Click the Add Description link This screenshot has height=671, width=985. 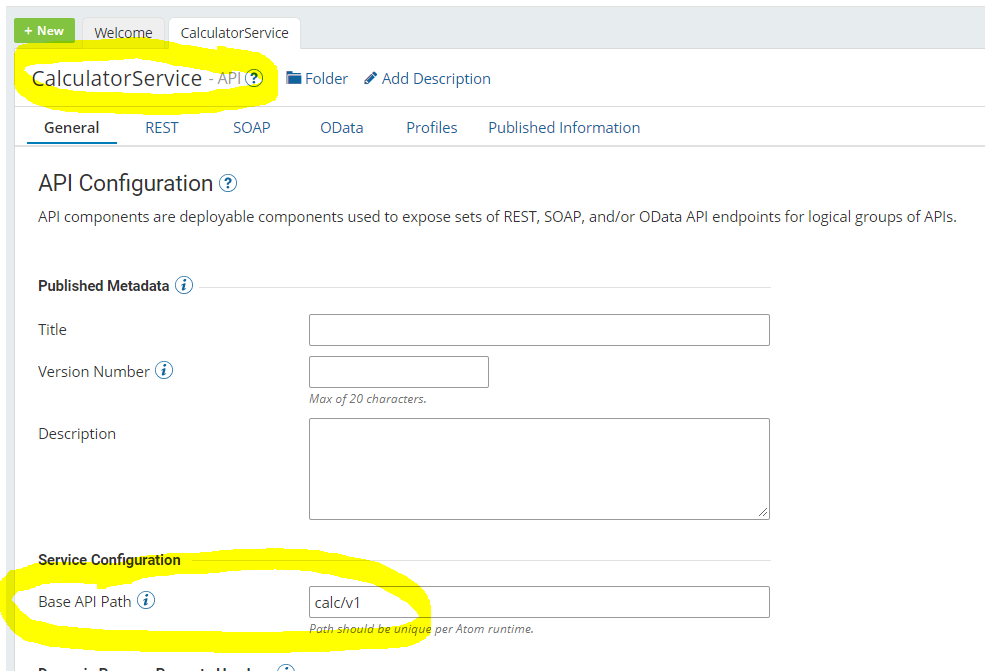point(436,78)
